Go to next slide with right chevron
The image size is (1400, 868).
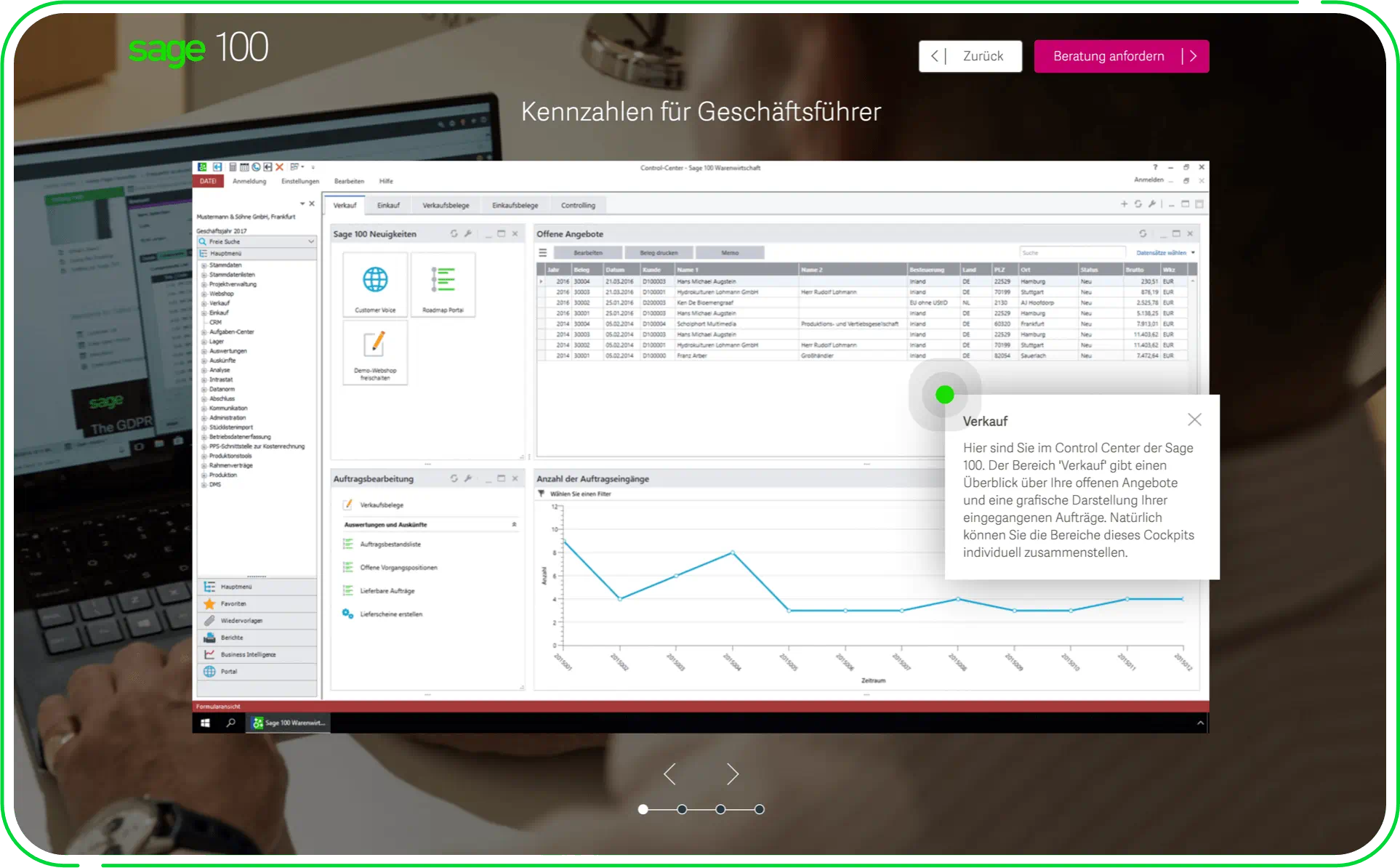pyautogui.click(x=732, y=774)
